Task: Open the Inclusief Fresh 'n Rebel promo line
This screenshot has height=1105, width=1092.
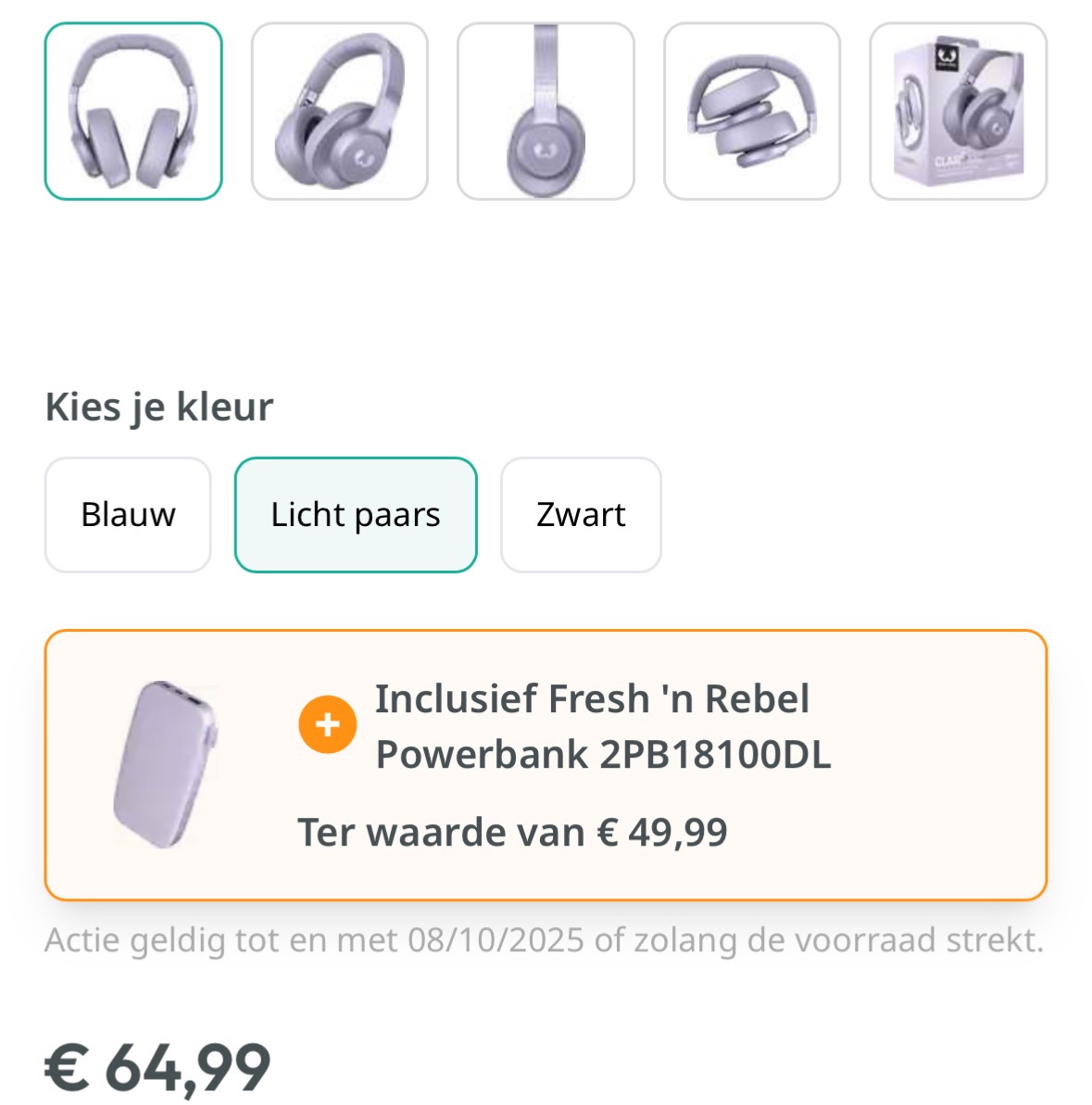Action: 592,699
